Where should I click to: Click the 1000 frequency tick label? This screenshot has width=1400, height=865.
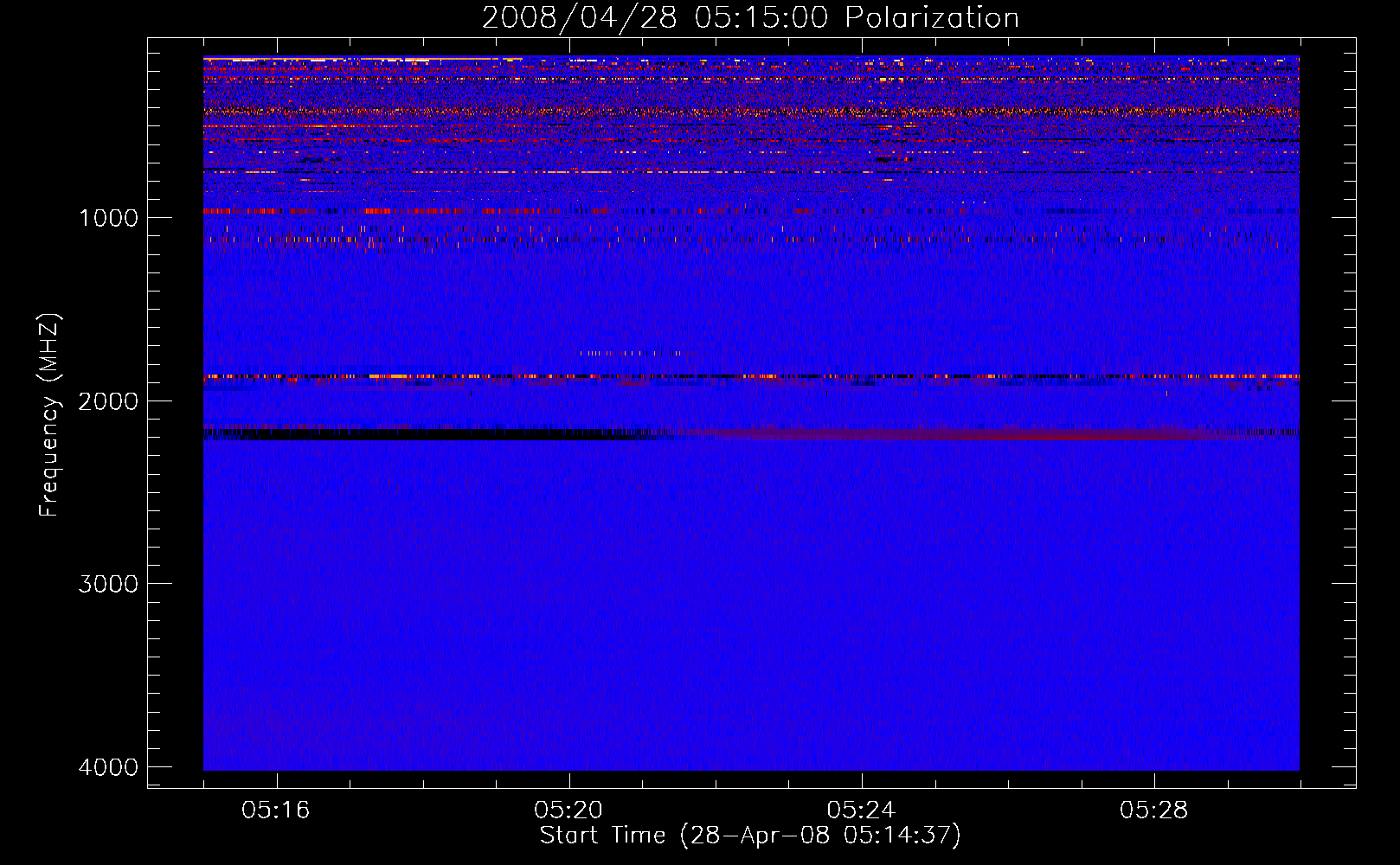point(108,218)
